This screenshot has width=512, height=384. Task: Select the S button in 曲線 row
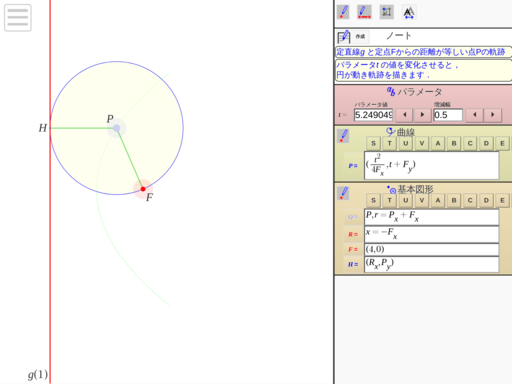(373, 143)
